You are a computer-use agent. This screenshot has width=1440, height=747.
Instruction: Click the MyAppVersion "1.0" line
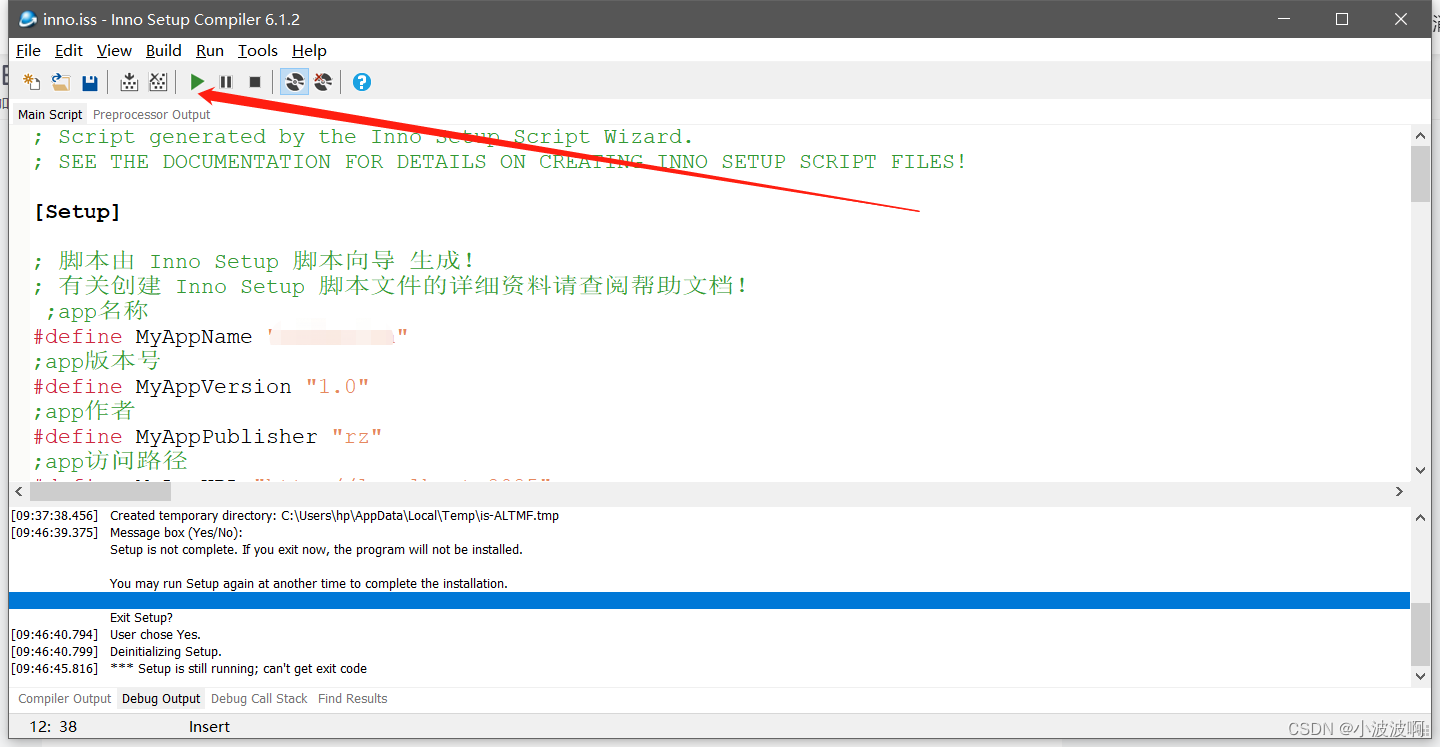(201, 386)
